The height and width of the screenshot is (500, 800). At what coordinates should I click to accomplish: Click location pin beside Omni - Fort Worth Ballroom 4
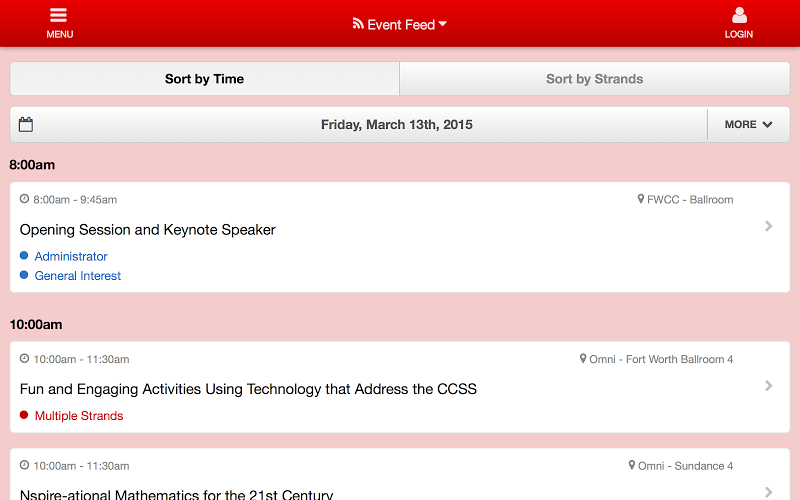[583, 359]
